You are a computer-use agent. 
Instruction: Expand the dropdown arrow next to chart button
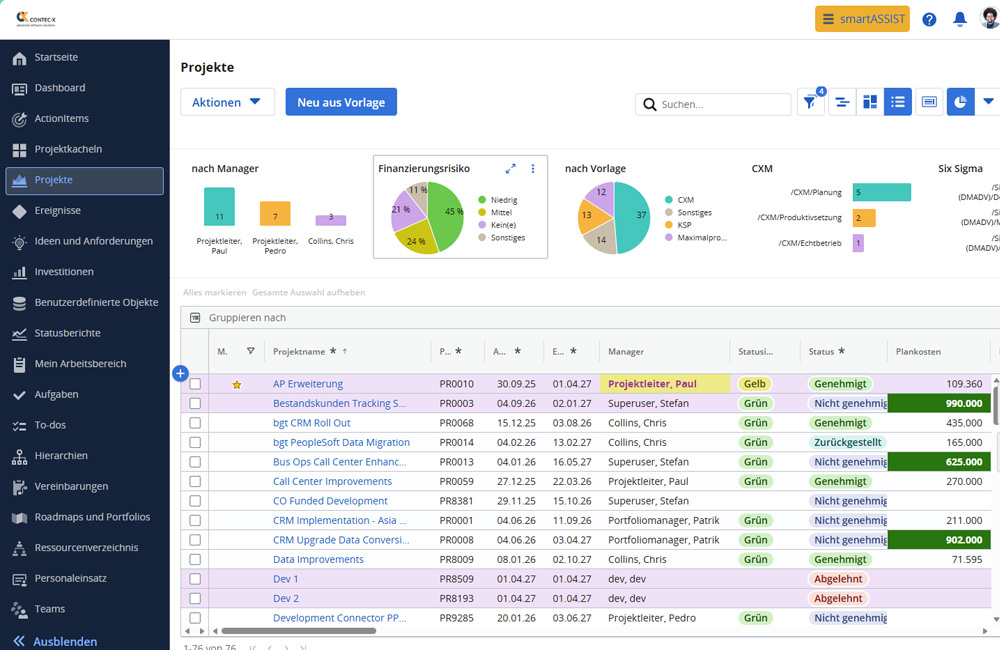coord(988,102)
